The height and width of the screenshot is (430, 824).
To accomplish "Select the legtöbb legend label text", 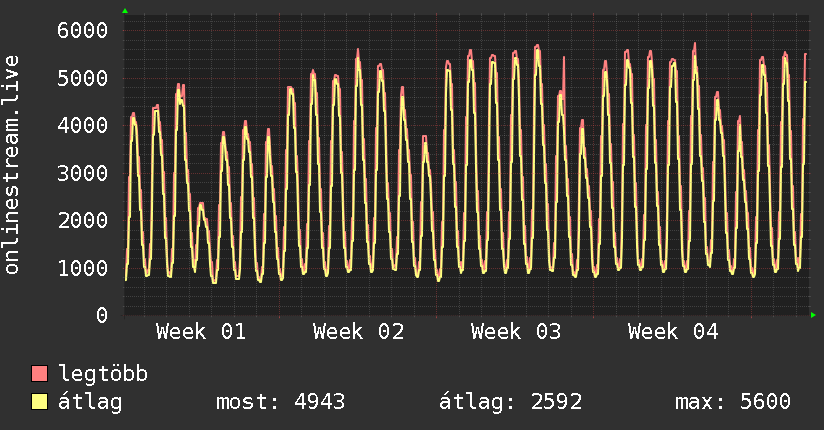I will (103, 374).
